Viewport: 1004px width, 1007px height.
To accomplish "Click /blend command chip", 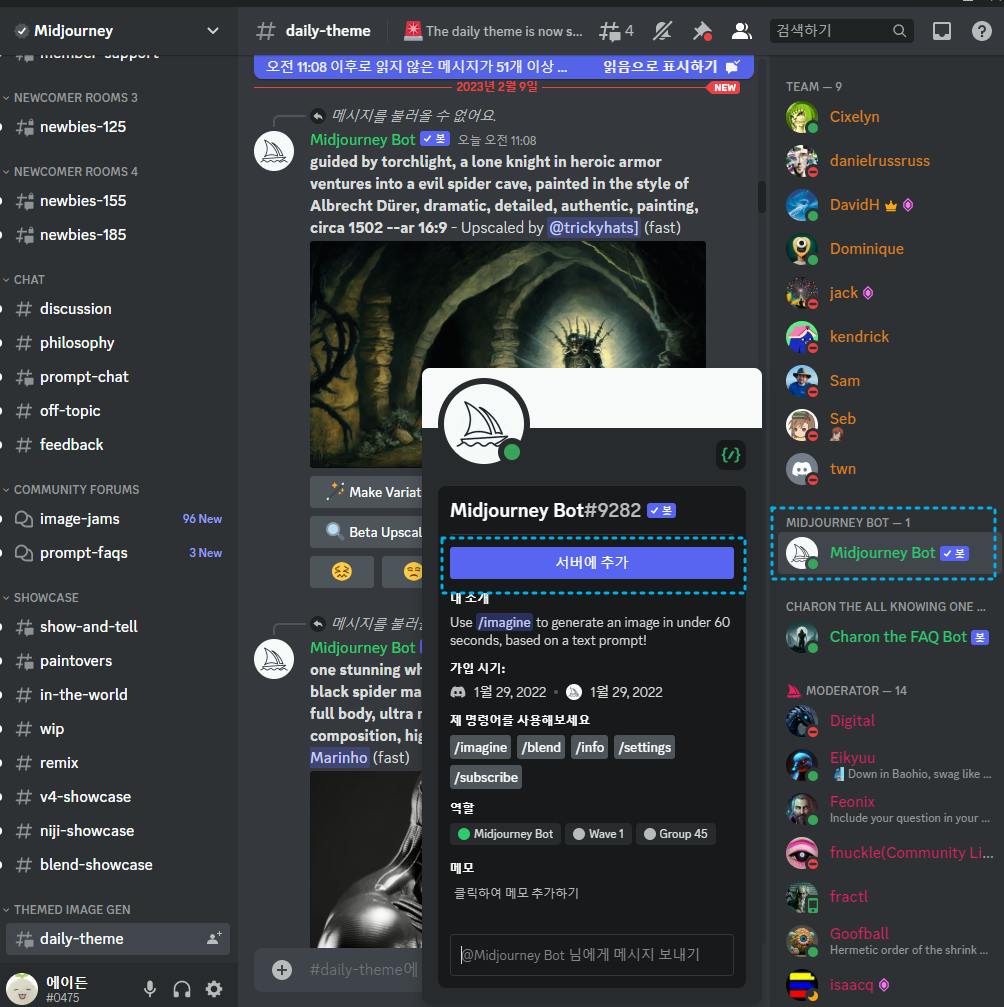I will (541, 748).
